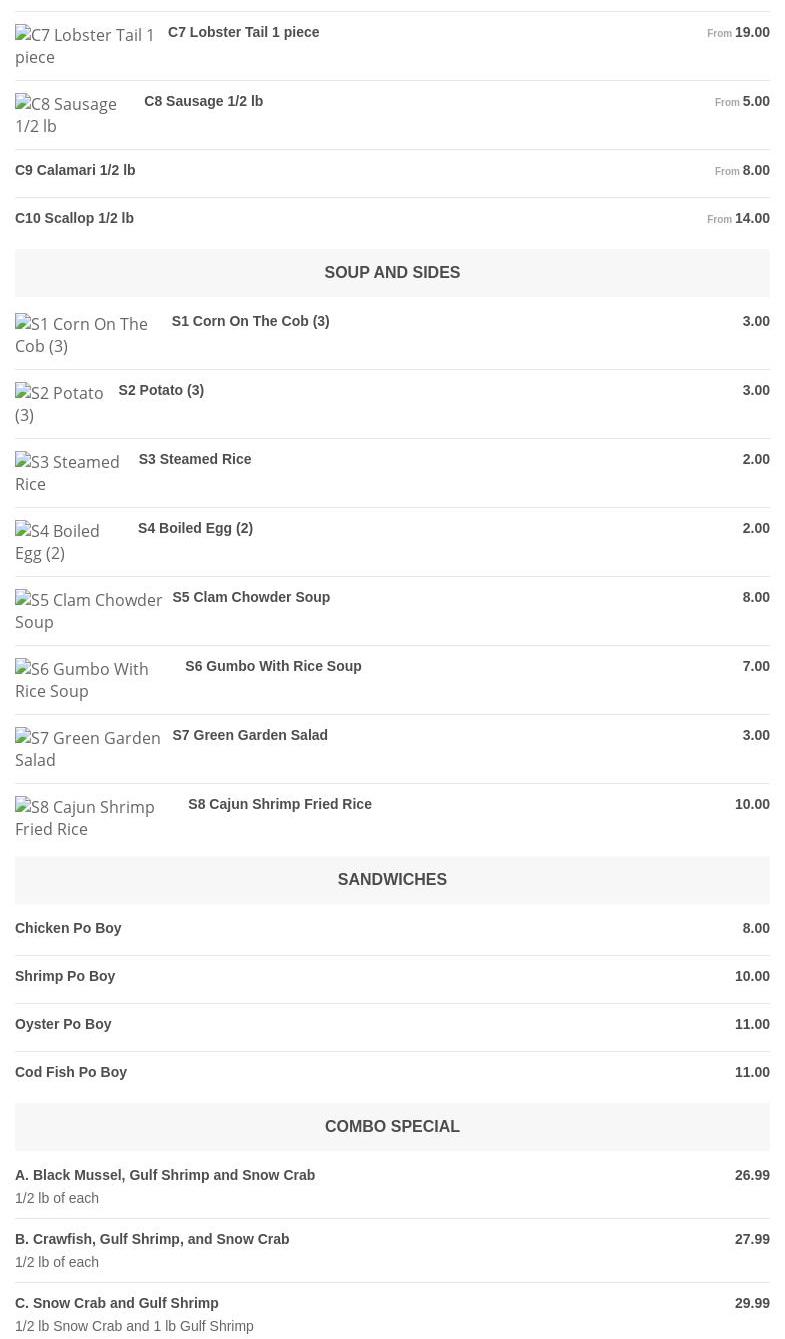Pick the S4 Boiled Egg (2) item title
Image resolution: width=785 pixels, height=1339 pixels.
point(195,528)
